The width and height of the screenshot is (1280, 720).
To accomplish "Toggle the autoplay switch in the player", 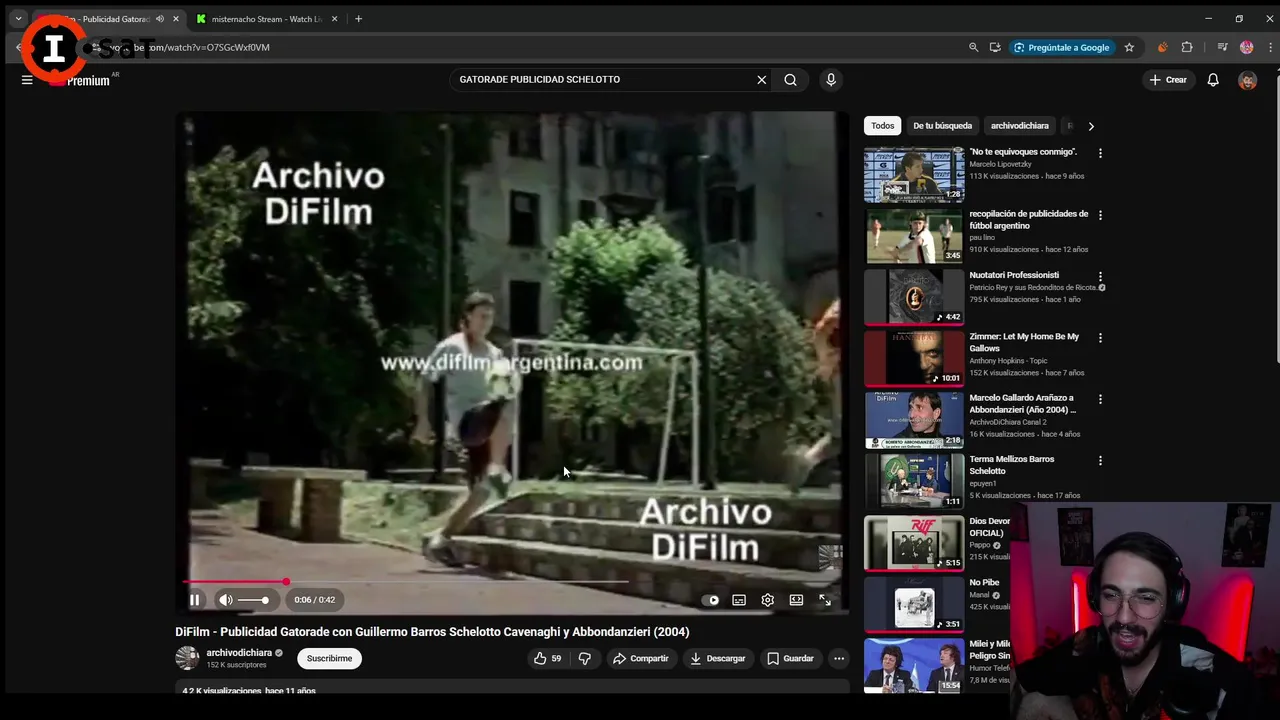I will coord(711,600).
